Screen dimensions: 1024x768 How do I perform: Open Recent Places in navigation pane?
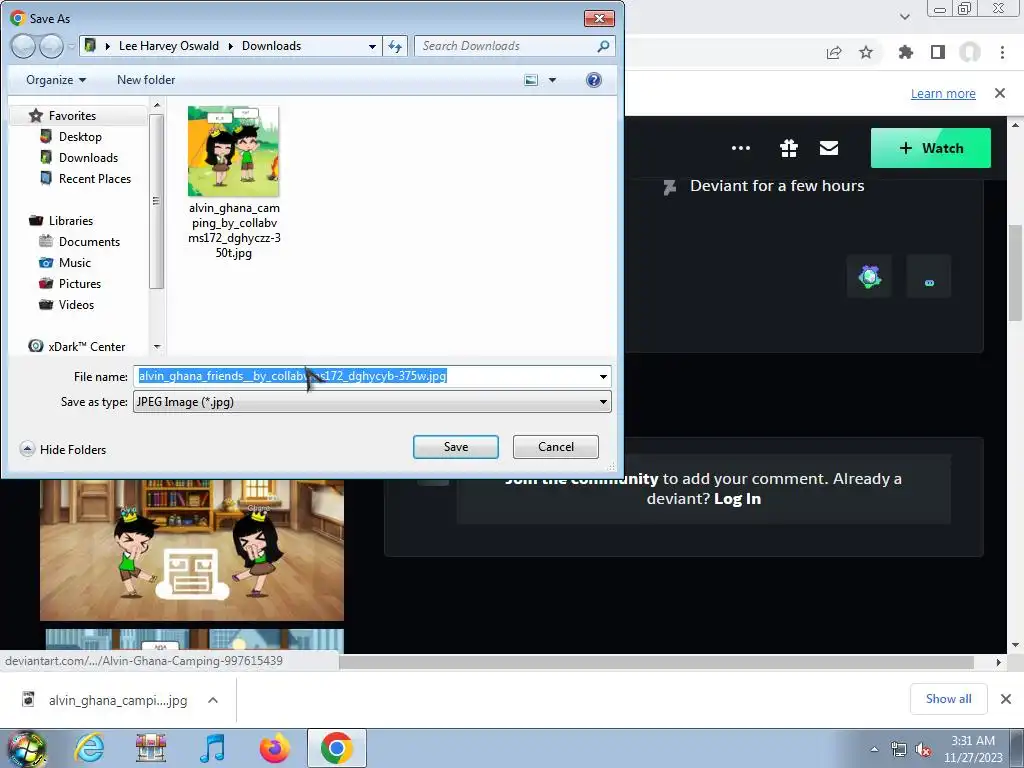tap(95, 178)
